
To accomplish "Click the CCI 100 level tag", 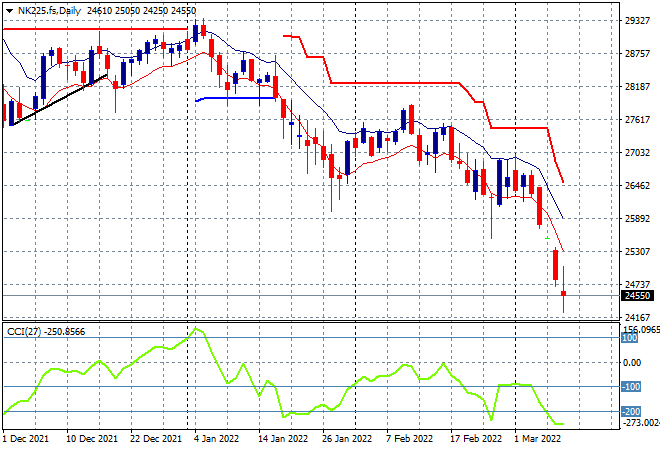I will coord(630,338).
